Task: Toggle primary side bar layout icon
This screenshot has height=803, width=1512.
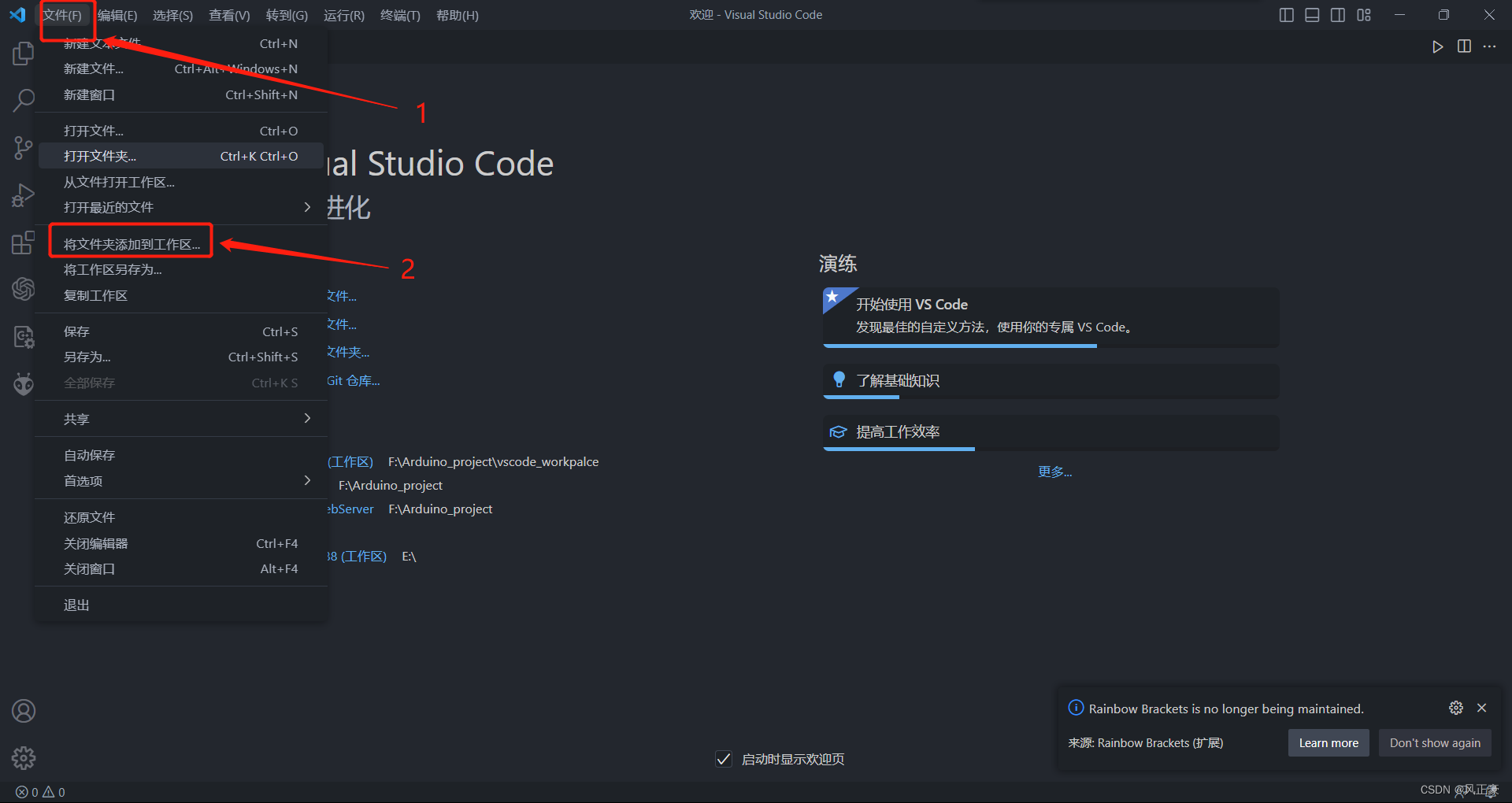Action: (1287, 15)
